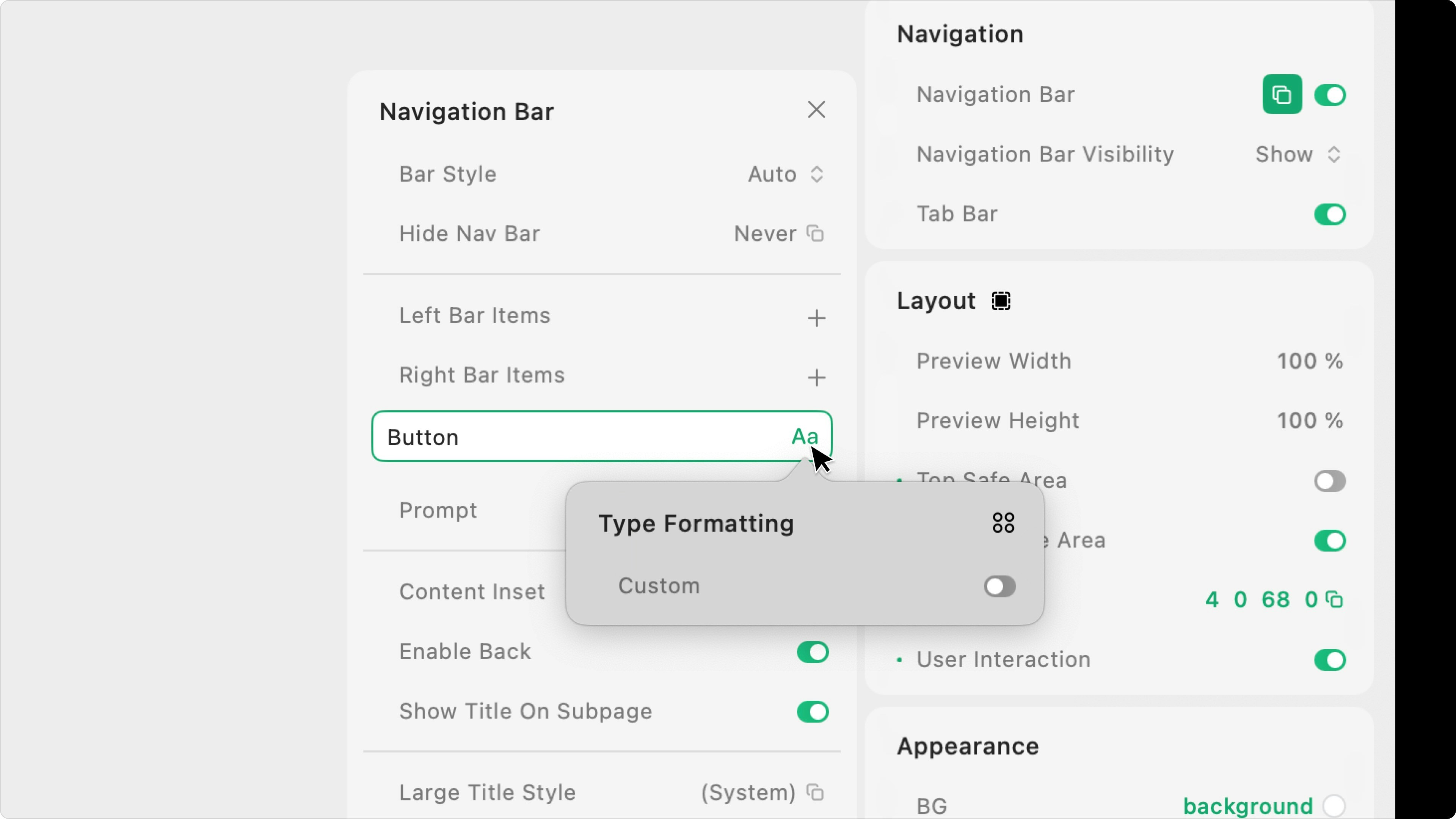The width and height of the screenshot is (1456, 819).
Task: Turn off Enable Back toggle
Action: pyautogui.click(x=812, y=652)
